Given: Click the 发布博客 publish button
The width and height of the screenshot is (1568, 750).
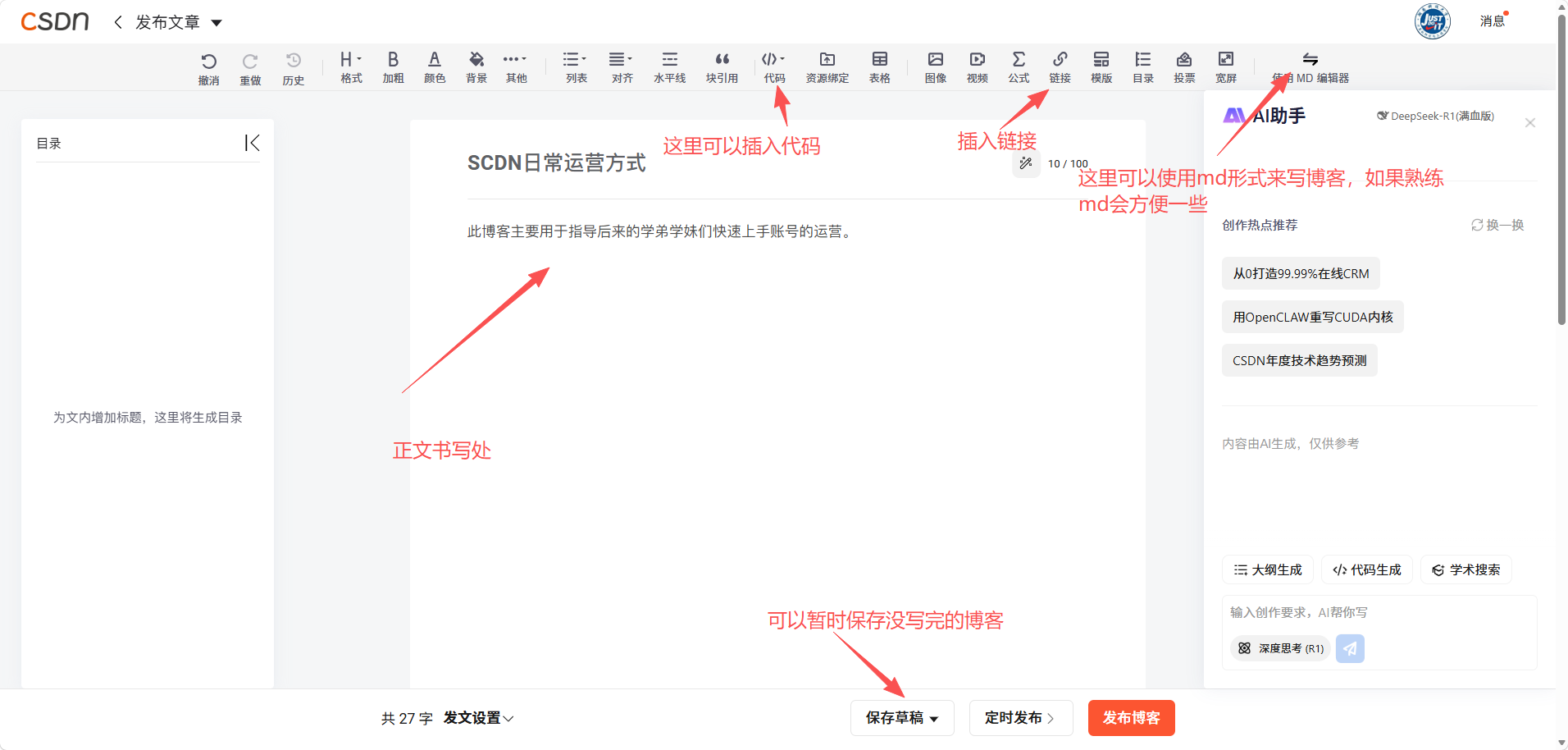Looking at the screenshot, I should (1132, 718).
